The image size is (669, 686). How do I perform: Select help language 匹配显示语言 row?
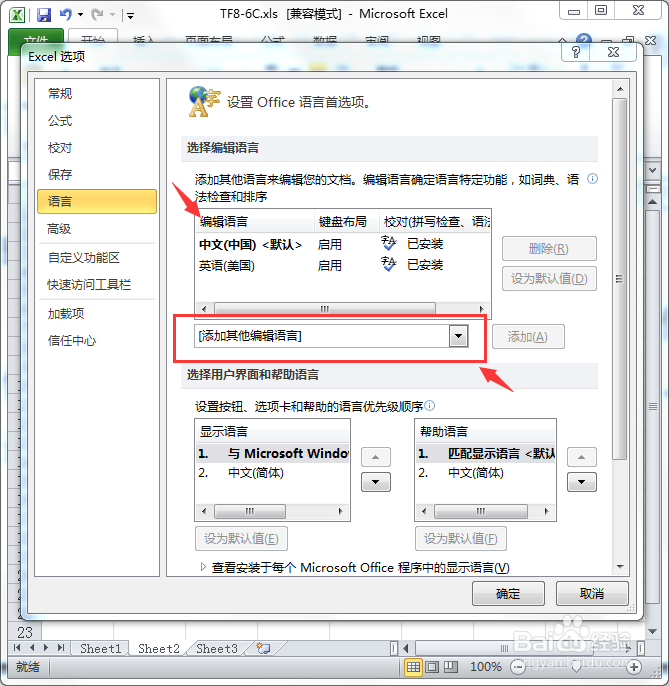click(x=485, y=453)
